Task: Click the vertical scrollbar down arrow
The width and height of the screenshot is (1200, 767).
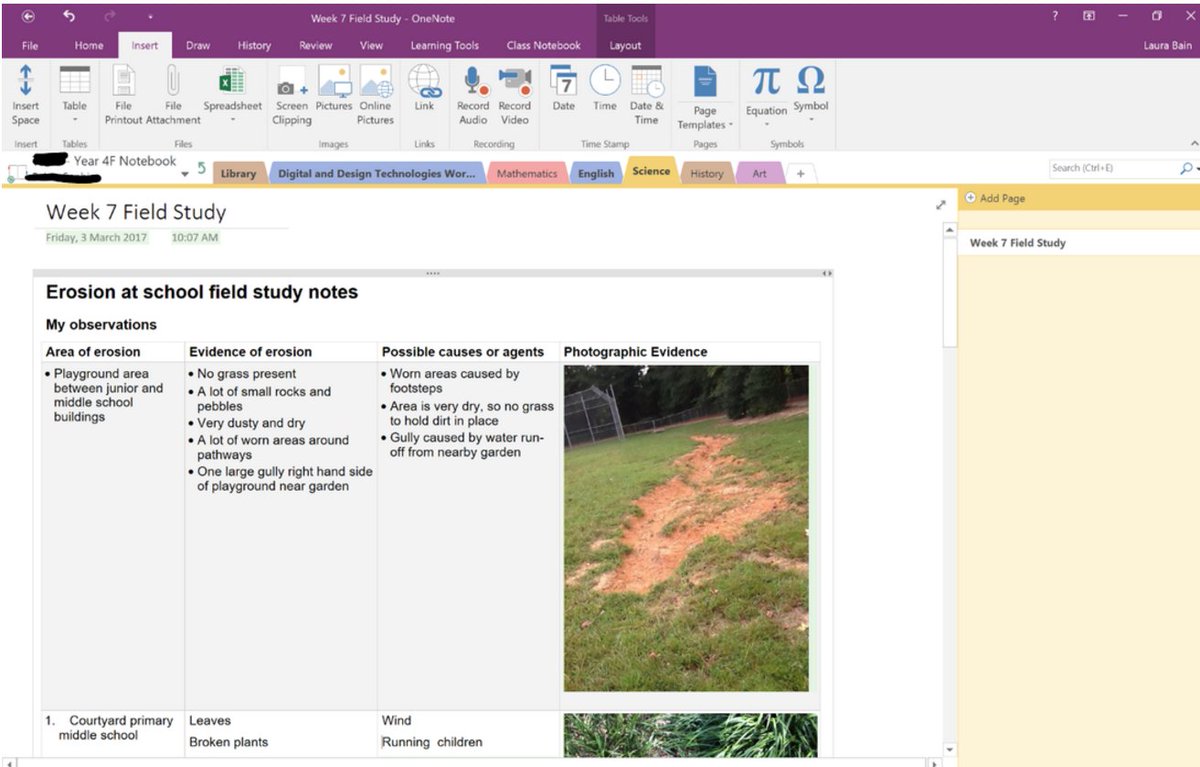Action: pos(949,748)
